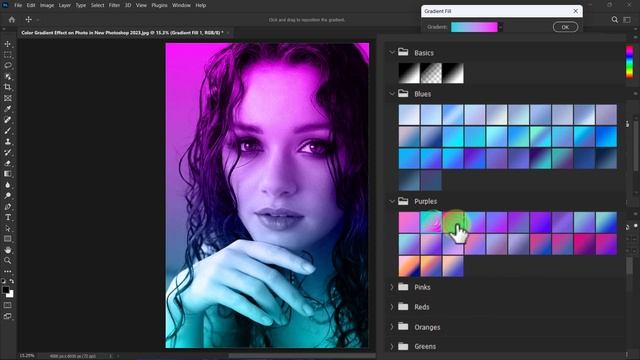
Task: Expand the Greens gradient folder
Action: tap(392, 346)
